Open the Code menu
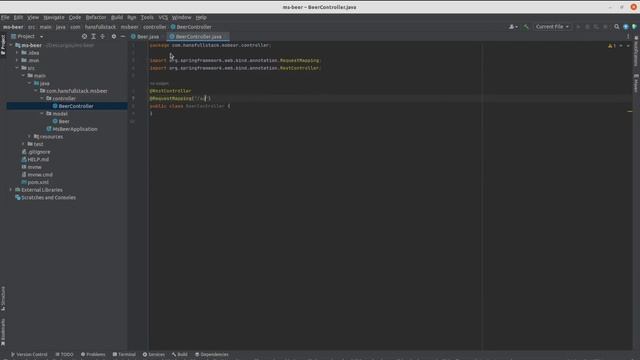 coord(75,18)
